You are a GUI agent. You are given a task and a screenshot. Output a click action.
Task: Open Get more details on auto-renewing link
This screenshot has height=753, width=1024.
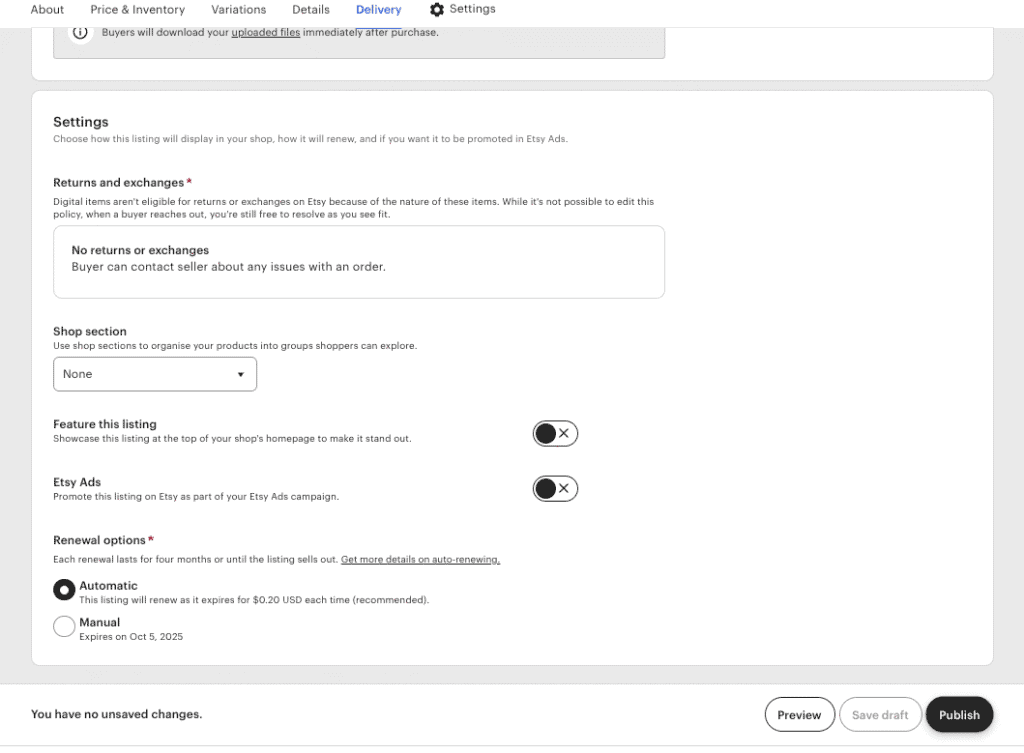421,560
